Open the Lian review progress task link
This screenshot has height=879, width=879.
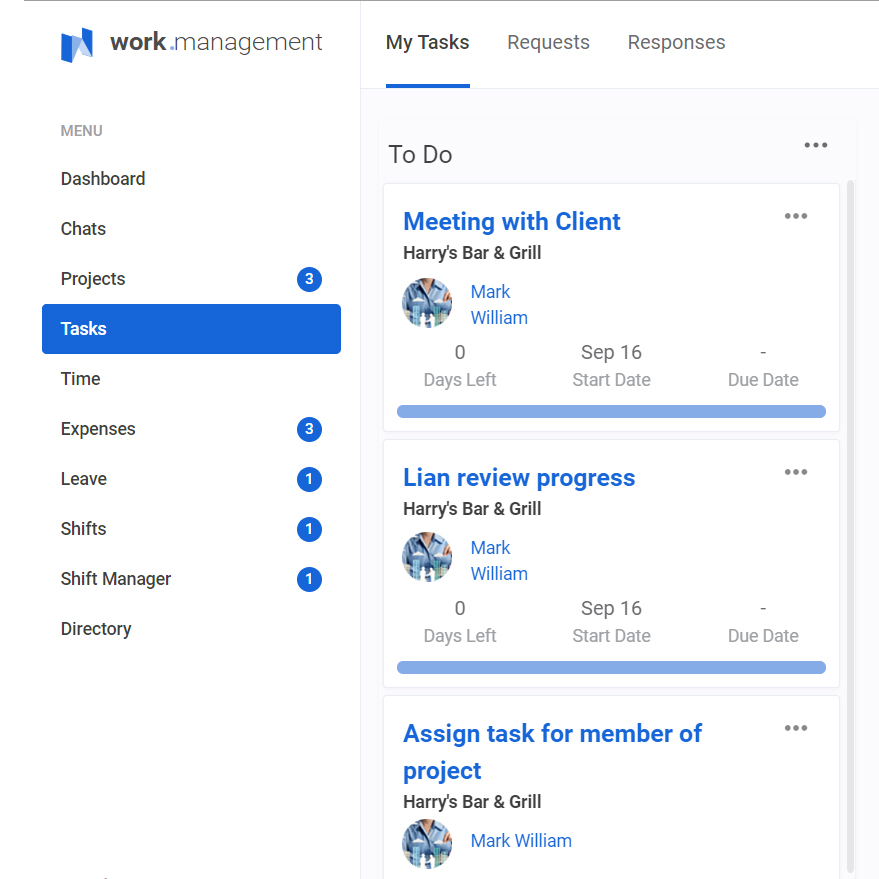[x=519, y=478]
